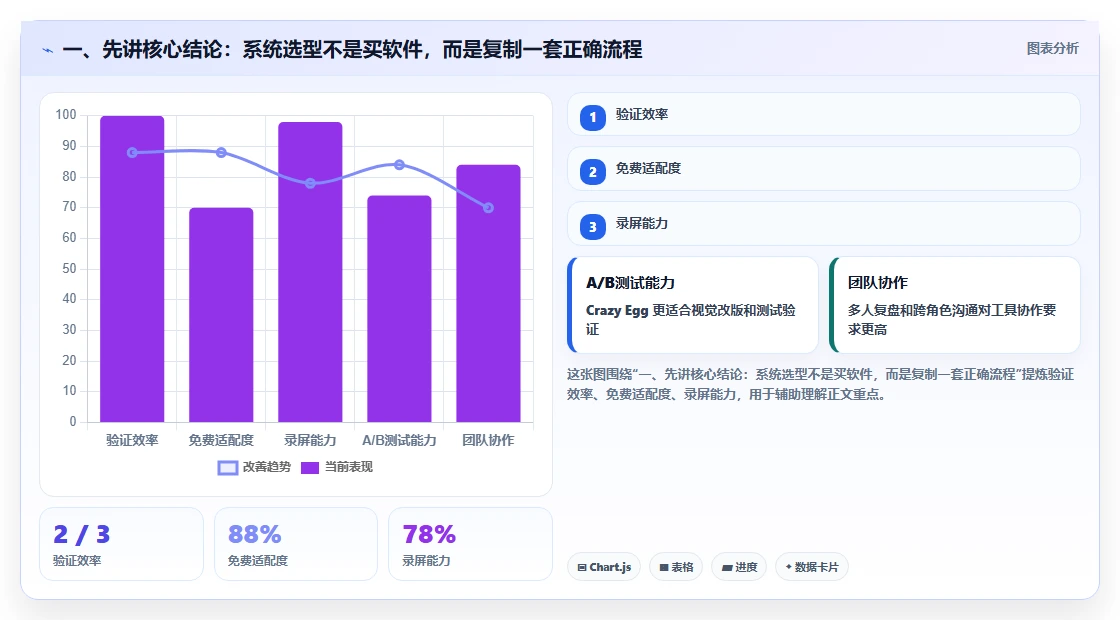Viewport: 1120px width, 620px height.
Task: Open the A/B测试能力 card
Action: [693, 305]
